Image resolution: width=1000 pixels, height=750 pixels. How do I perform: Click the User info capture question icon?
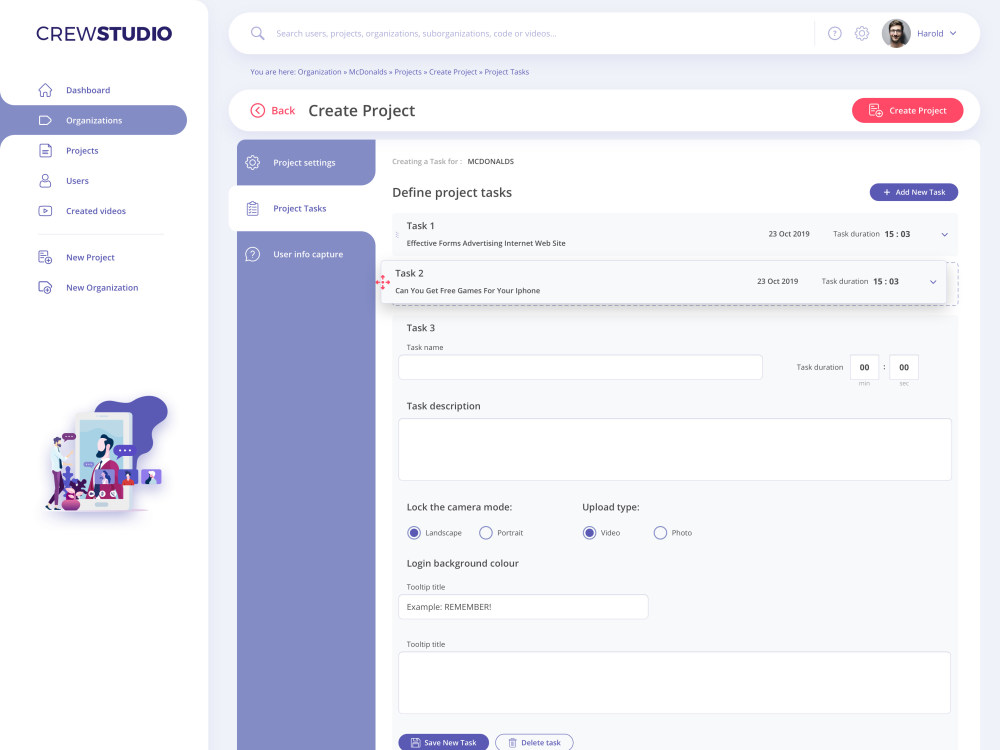pos(253,254)
